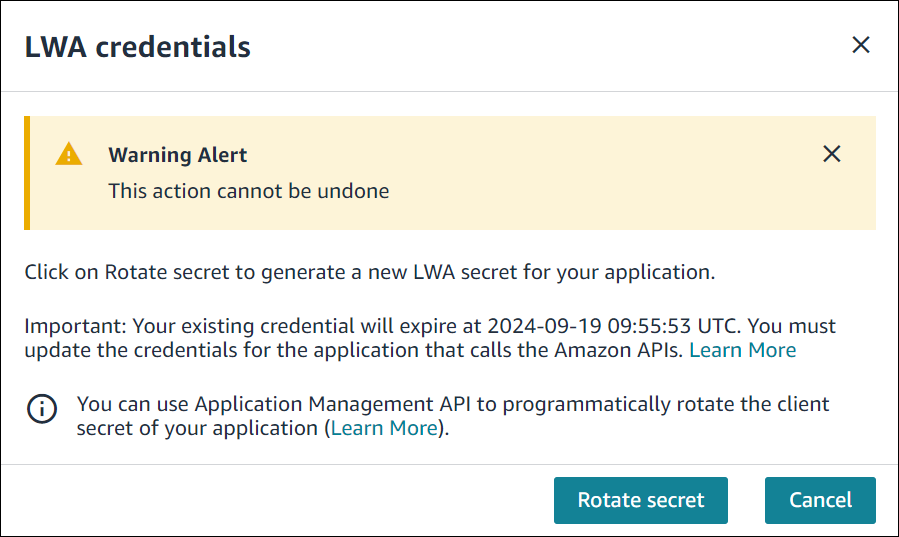The height and width of the screenshot is (537, 899).
Task: Click the 'You can use Application Management API' note
Action: click(453, 416)
